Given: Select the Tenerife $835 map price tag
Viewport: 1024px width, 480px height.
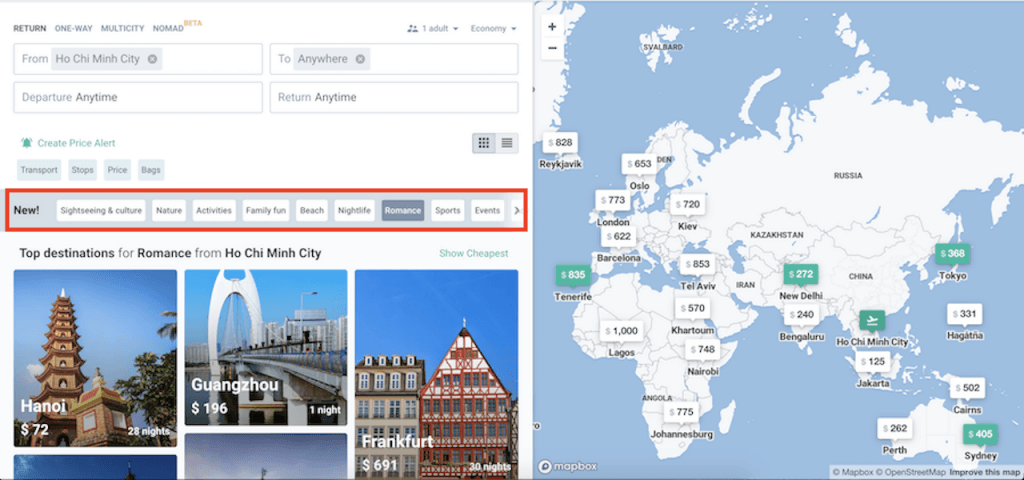Looking at the screenshot, I should pyautogui.click(x=573, y=276).
